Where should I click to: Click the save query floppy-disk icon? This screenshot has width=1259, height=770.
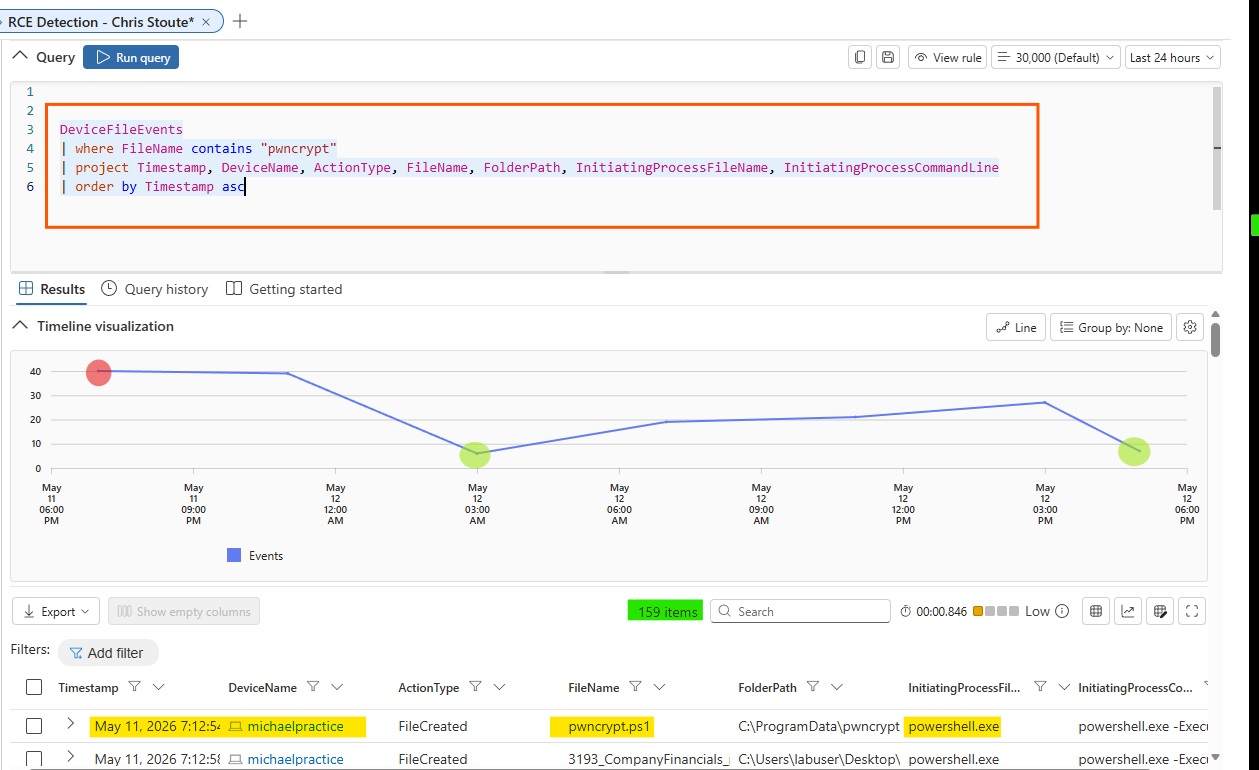[887, 57]
